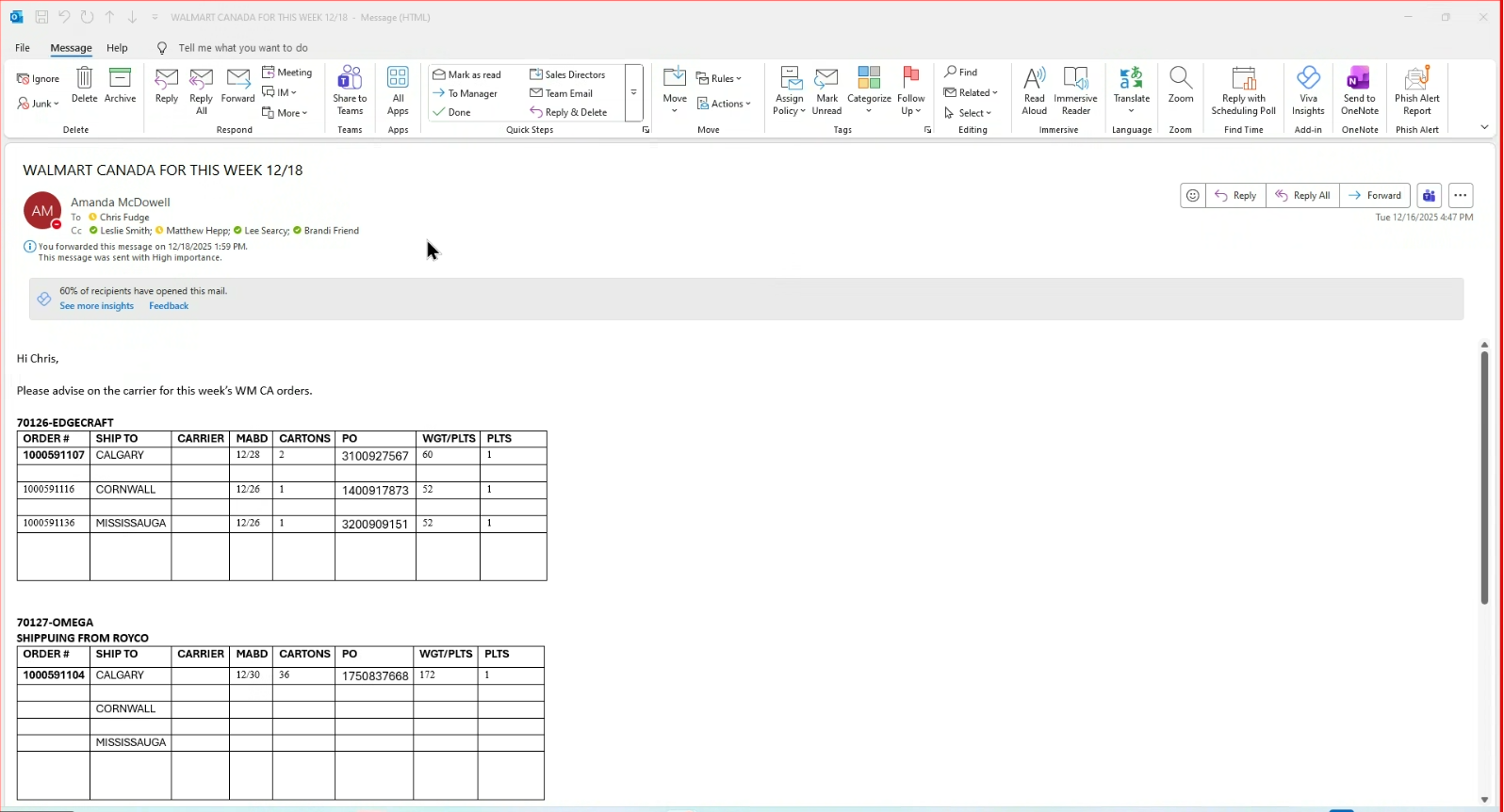The image size is (1504, 812).
Task: Open the Assign Policy menu
Action: pos(790,90)
